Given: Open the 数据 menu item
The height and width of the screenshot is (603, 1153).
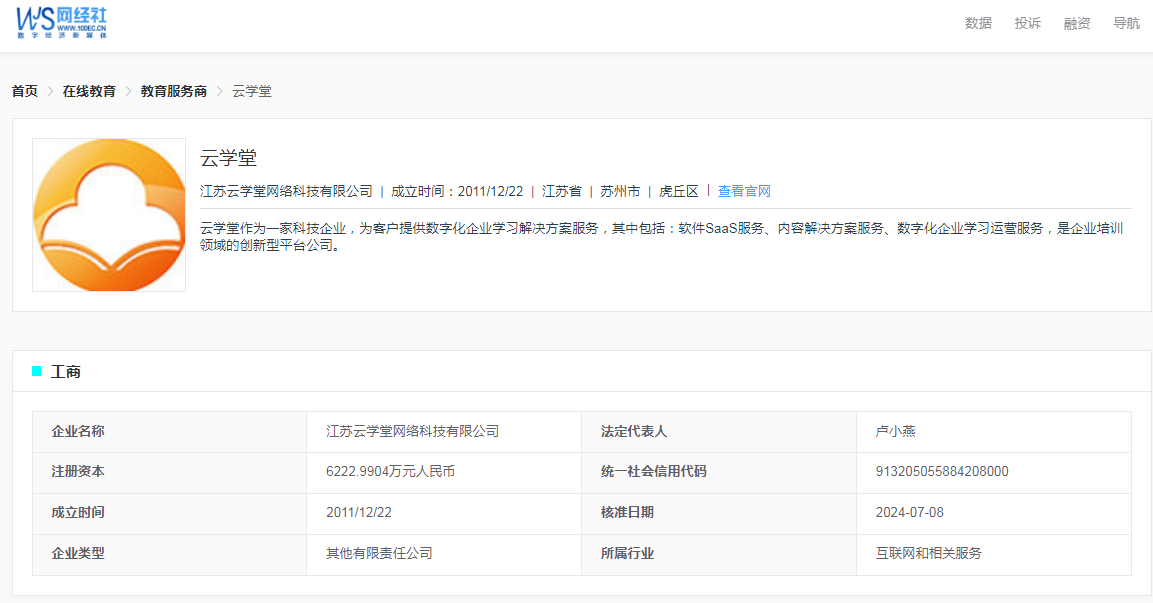Looking at the screenshot, I should [x=978, y=24].
